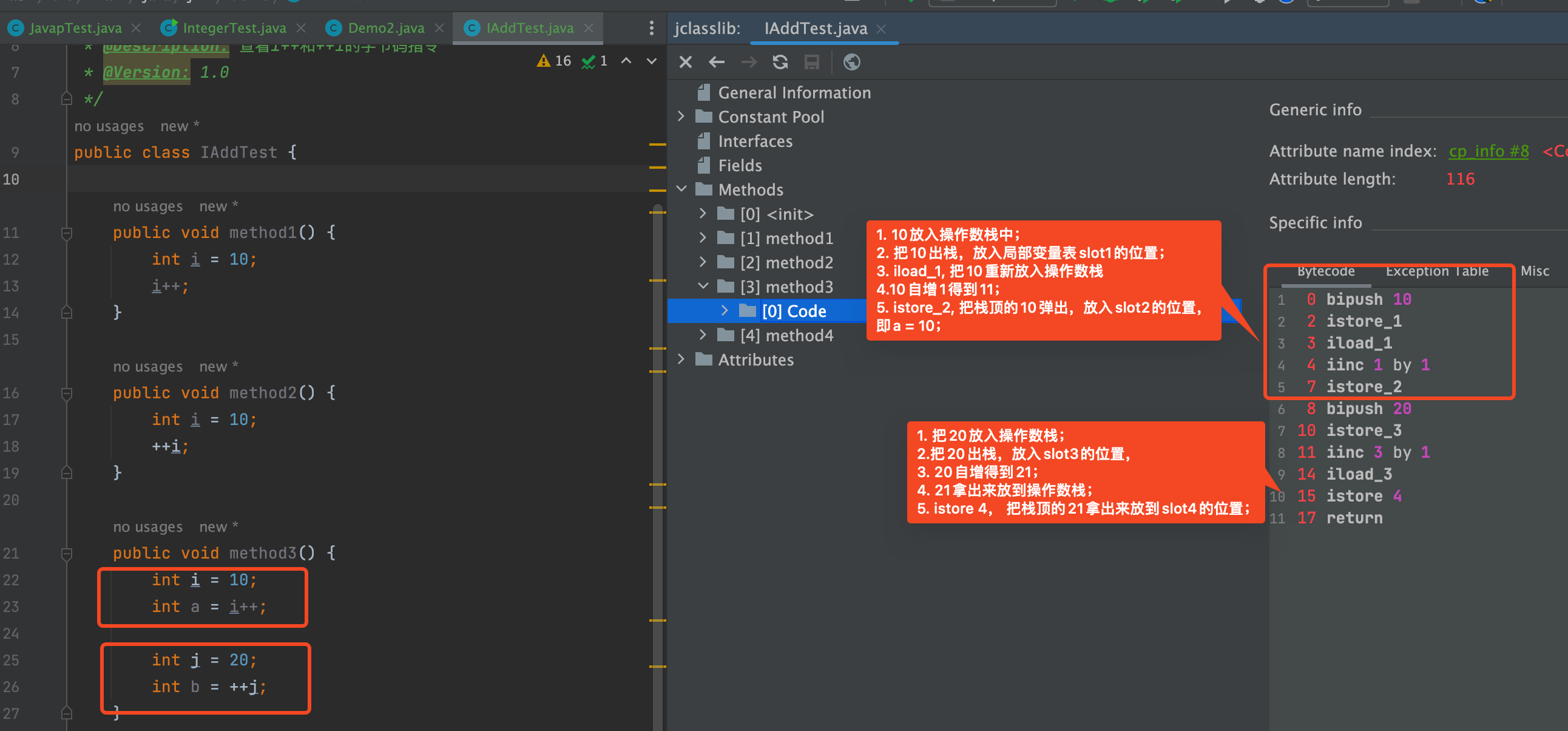1568x731 pixels.
Task: Close the IAddTest.java editor tab
Action: coord(589,28)
